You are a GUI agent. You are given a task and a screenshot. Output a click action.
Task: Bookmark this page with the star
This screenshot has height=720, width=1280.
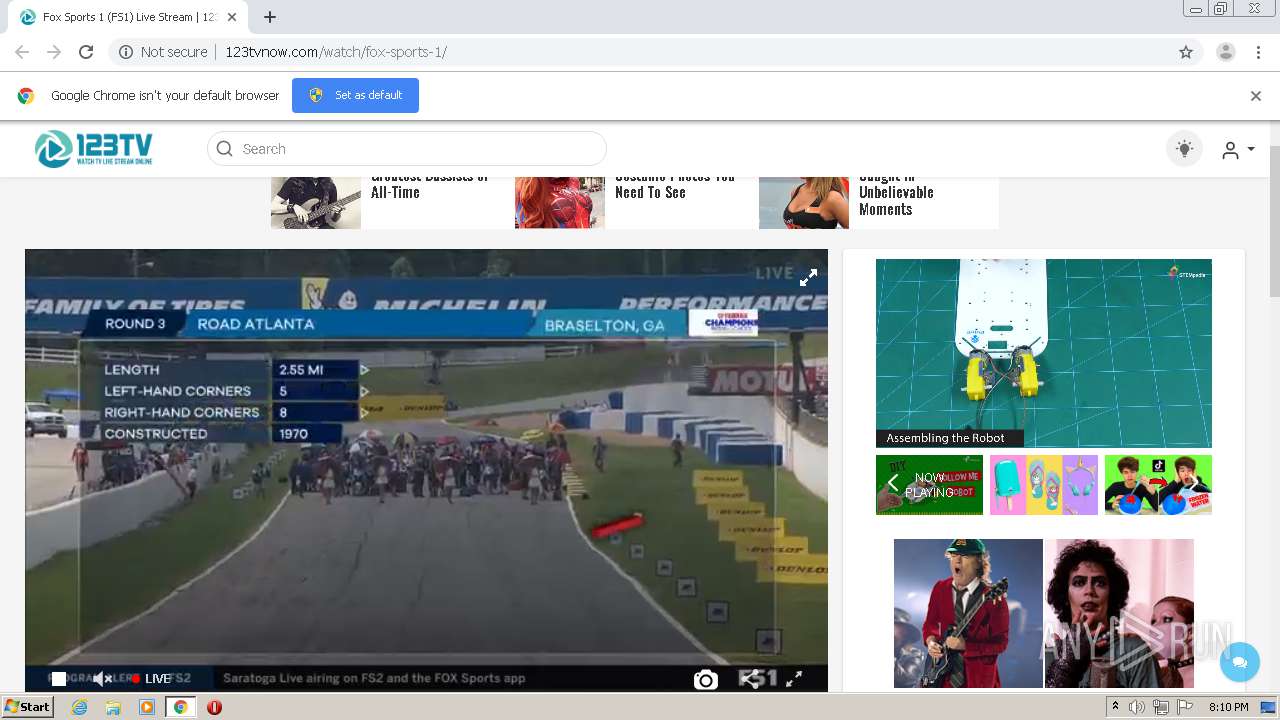point(1186,52)
